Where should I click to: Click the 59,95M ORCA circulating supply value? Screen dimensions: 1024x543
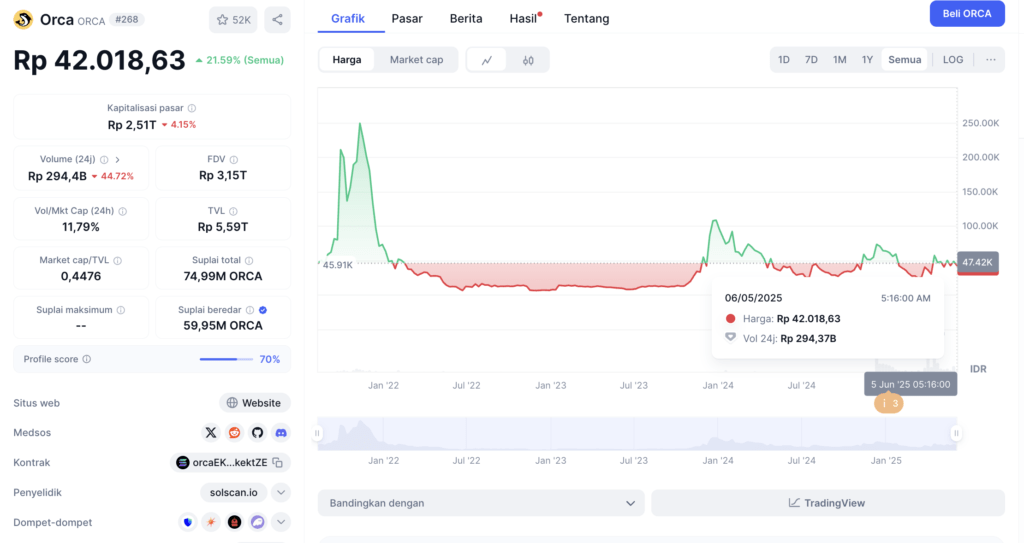223,326
